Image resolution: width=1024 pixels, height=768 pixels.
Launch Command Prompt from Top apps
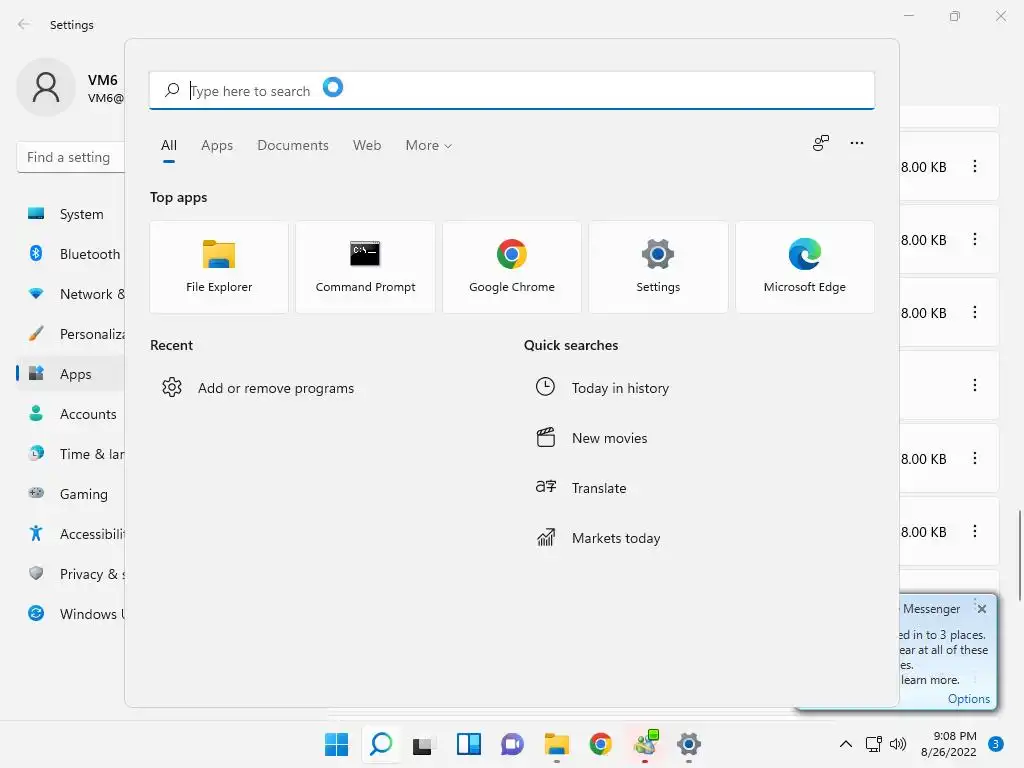coord(365,267)
